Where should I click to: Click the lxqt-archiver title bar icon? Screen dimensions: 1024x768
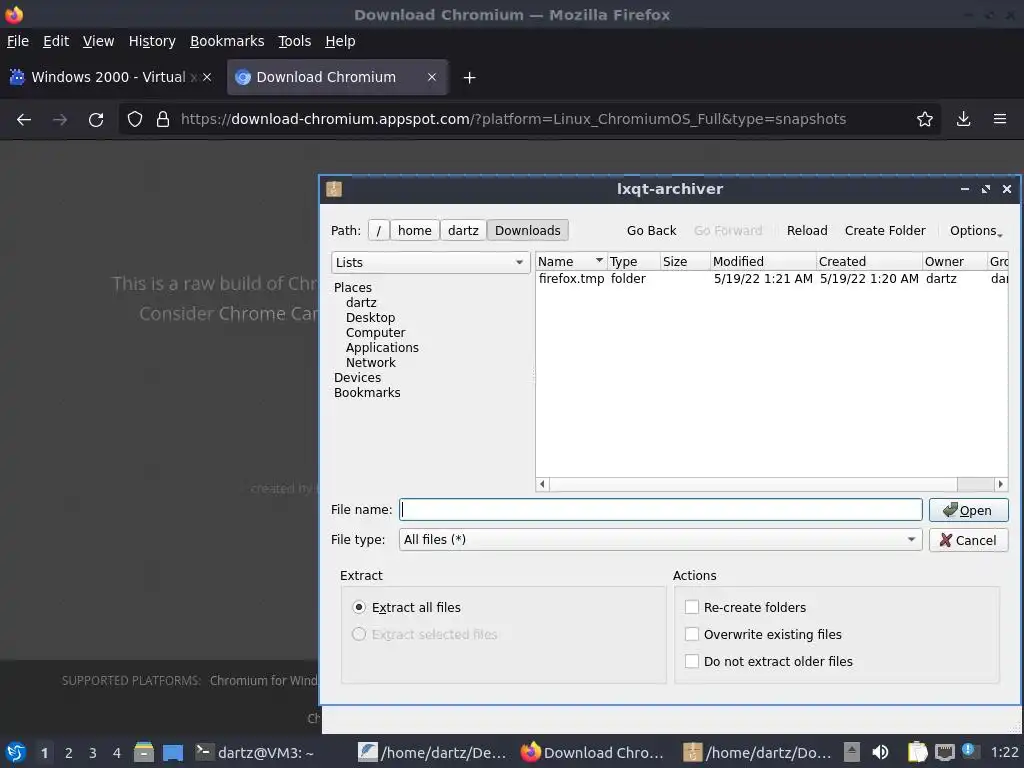tap(334, 189)
